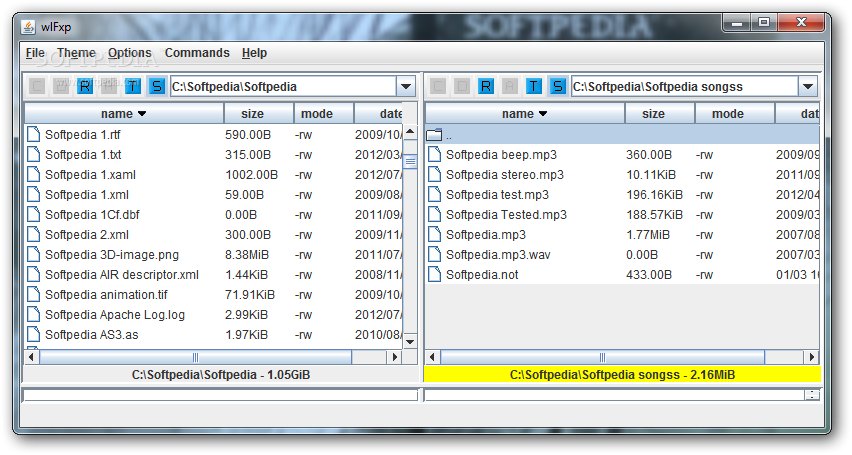Click file icon beside Softpedia 3D-image.png
Screen dimensions: 852x455
coord(34,254)
